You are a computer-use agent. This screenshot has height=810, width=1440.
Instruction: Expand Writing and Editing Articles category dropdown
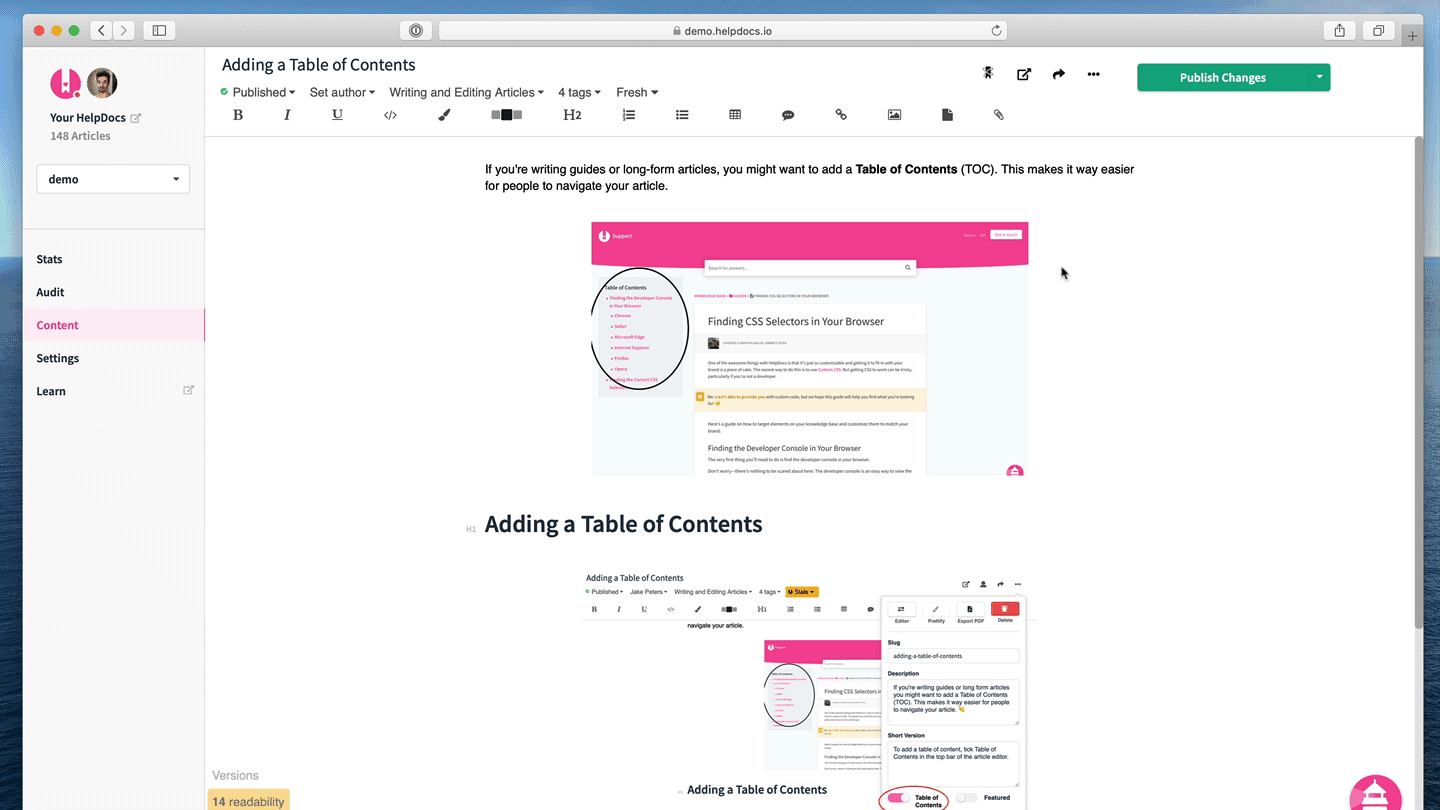click(x=466, y=92)
